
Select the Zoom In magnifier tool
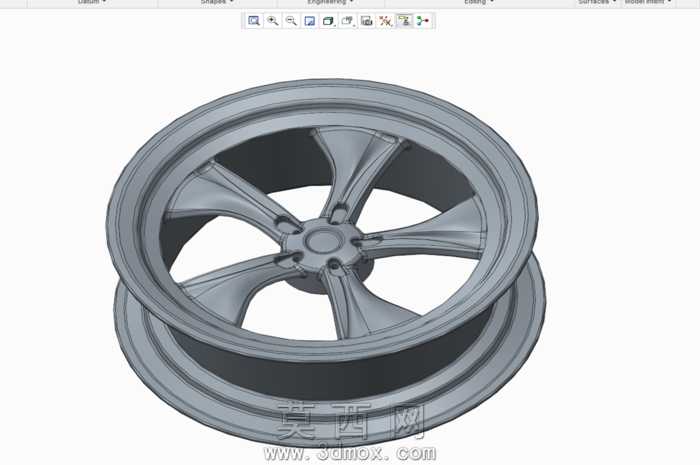point(272,21)
